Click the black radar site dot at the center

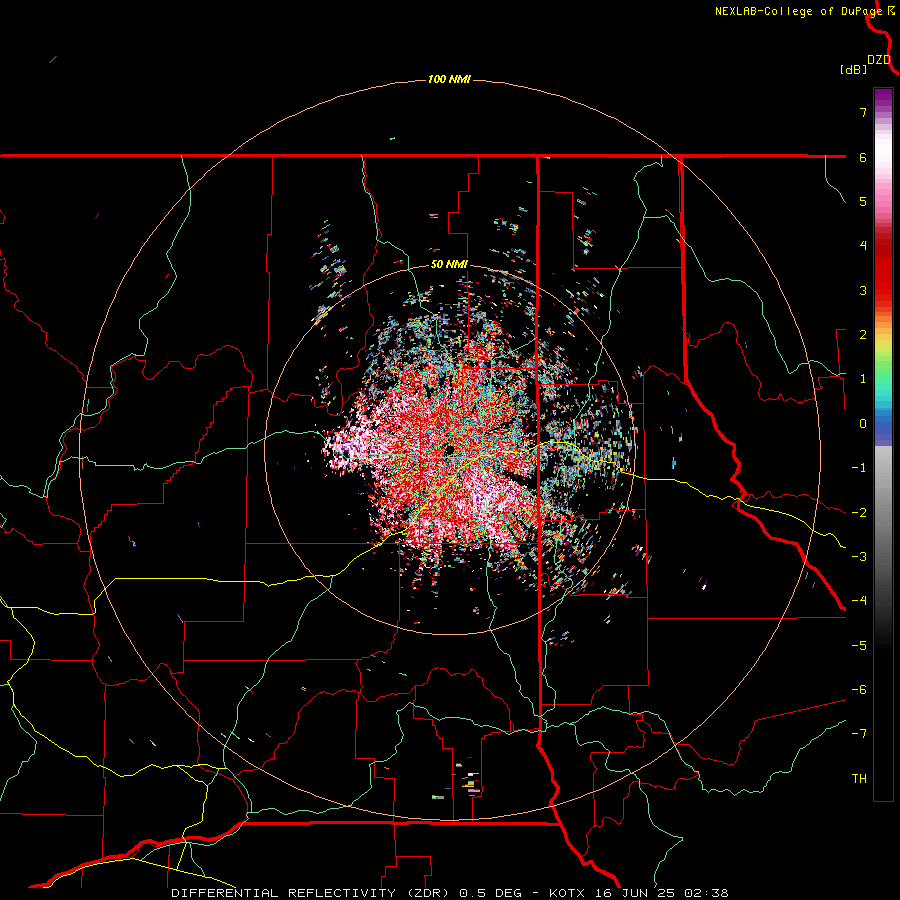(x=450, y=450)
